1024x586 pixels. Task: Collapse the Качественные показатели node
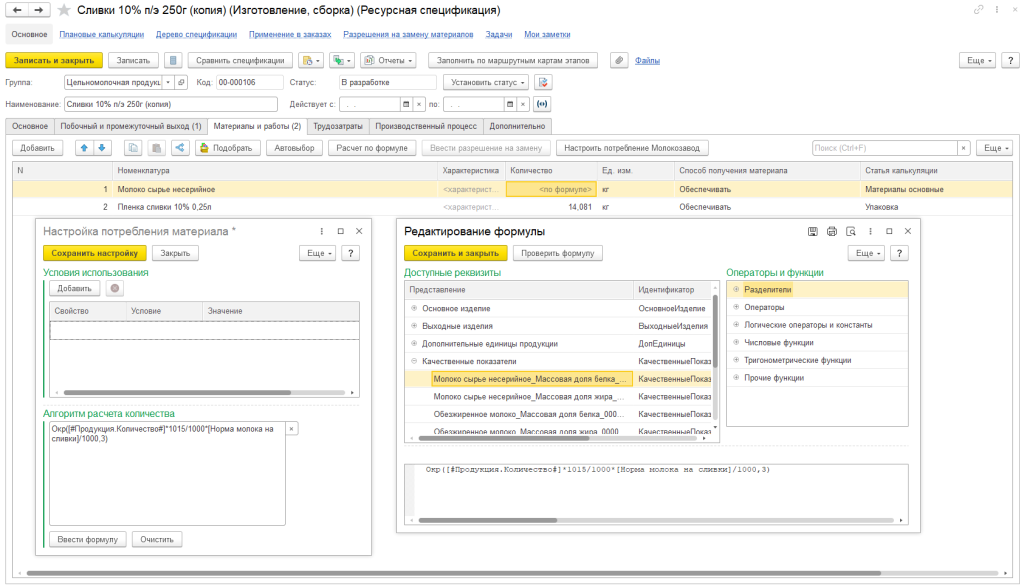414,361
